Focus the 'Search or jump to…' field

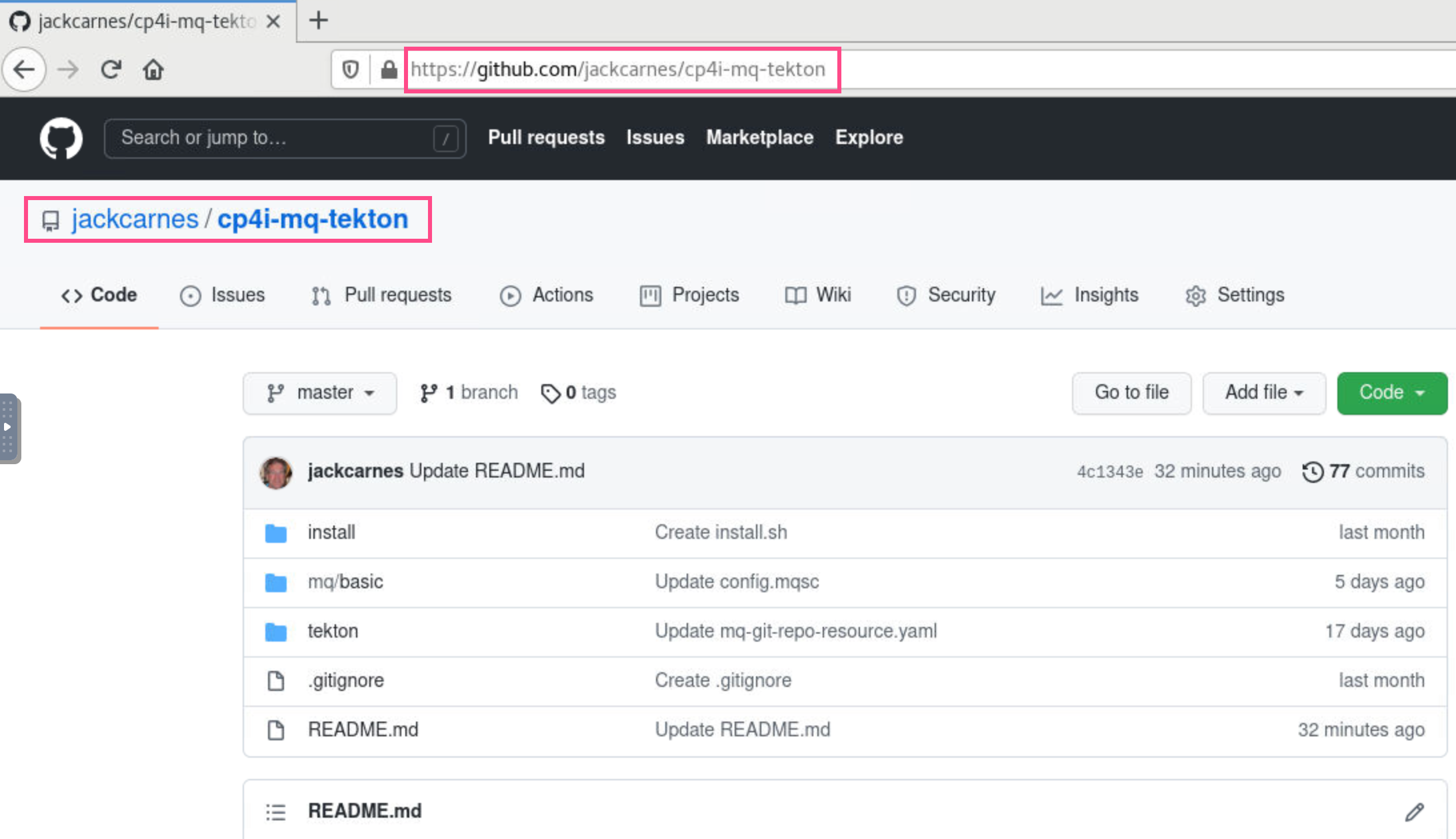(285, 138)
